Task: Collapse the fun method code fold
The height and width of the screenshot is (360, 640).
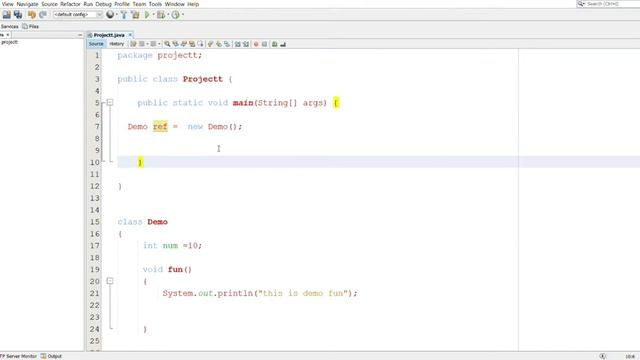Action: point(110,281)
